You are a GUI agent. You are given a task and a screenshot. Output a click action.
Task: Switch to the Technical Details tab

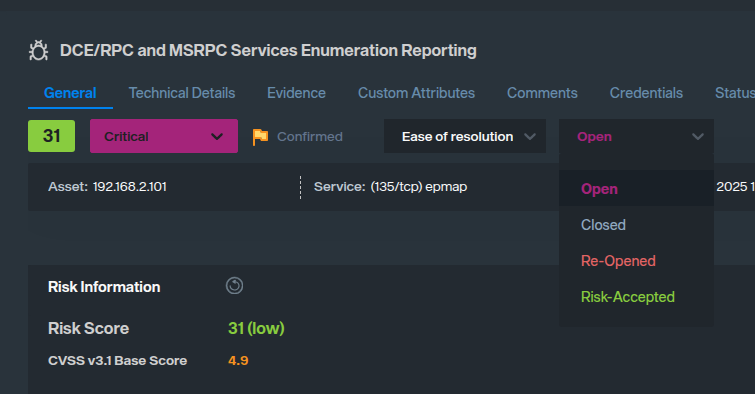coord(182,93)
